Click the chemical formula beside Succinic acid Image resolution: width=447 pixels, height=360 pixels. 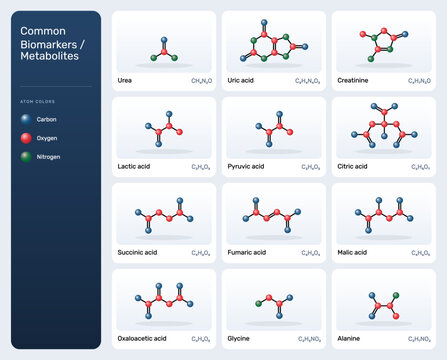201,253
